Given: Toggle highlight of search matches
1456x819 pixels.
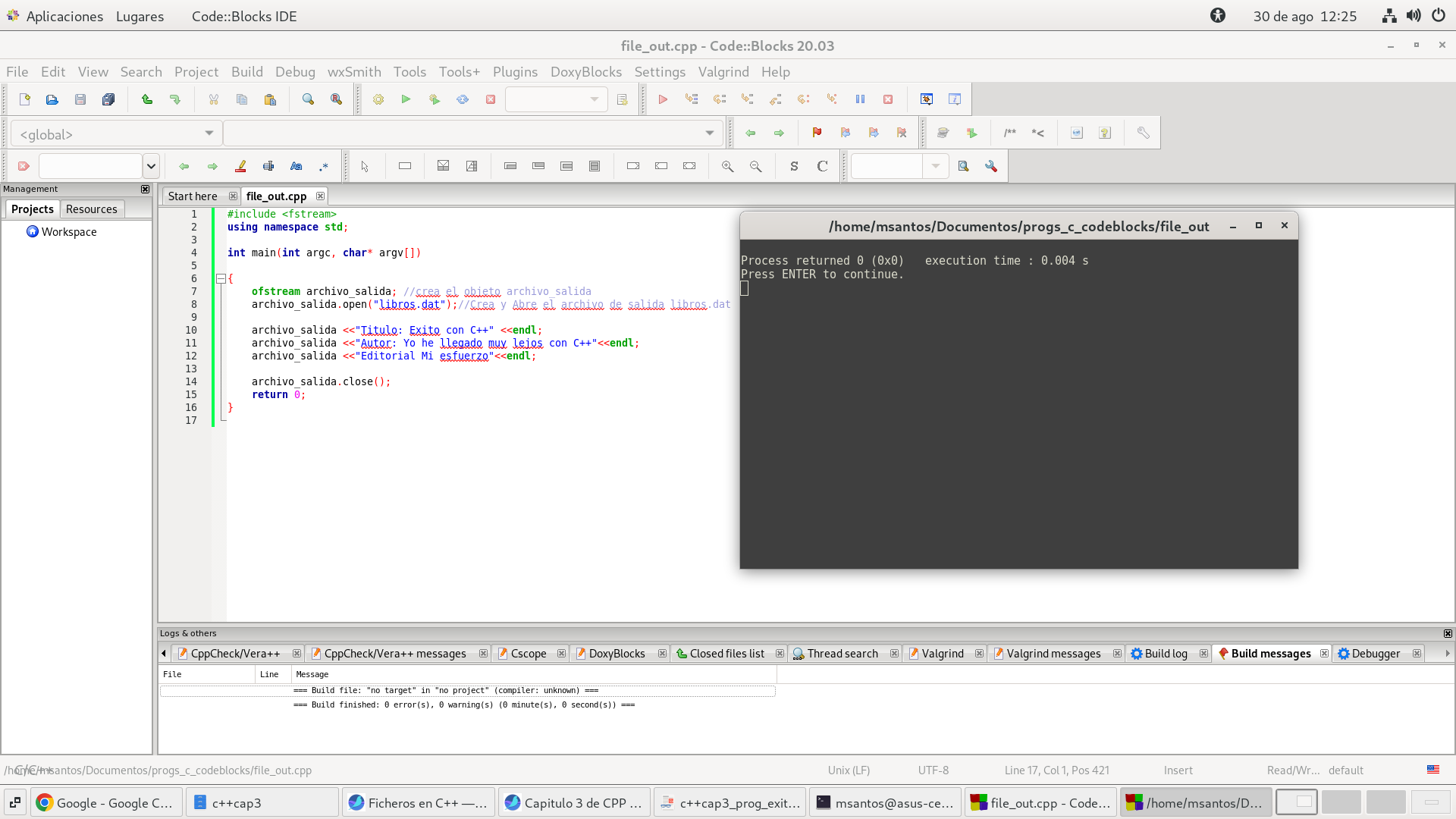Looking at the screenshot, I should click(240, 166).
